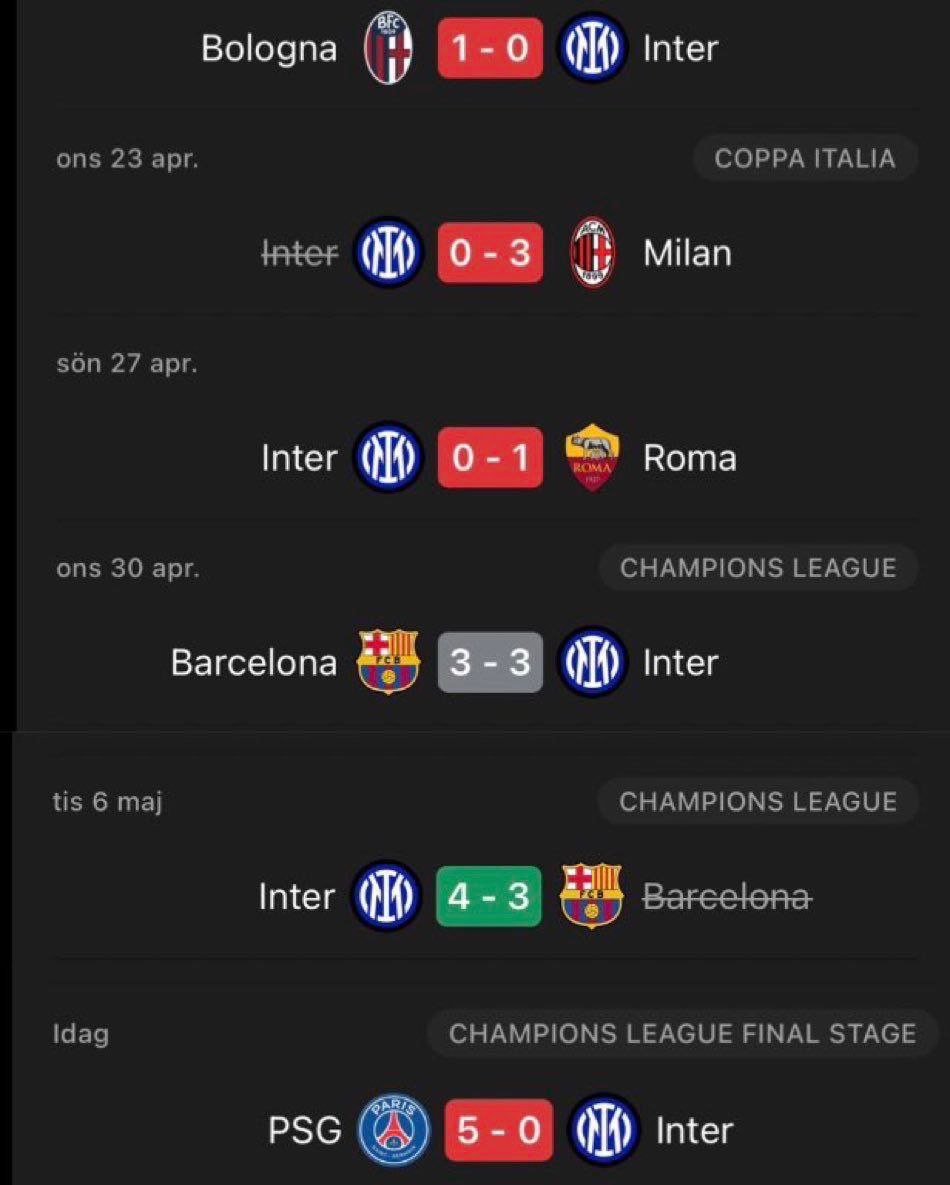Click the 1 - 0 Bologna score
The width and height of the screenshot is (950, 1185).
pyautogui.click(x=490, y=47)
